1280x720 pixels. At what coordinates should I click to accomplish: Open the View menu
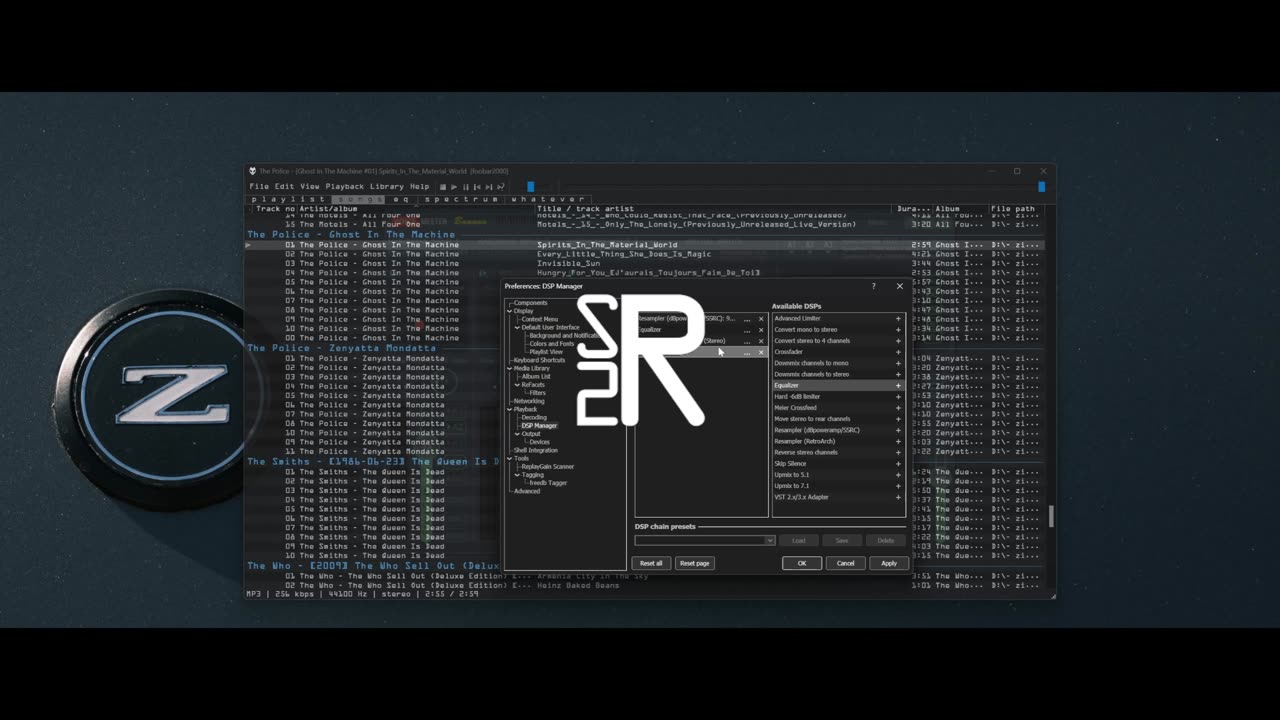pyautogui.click(x=310, y=186)
